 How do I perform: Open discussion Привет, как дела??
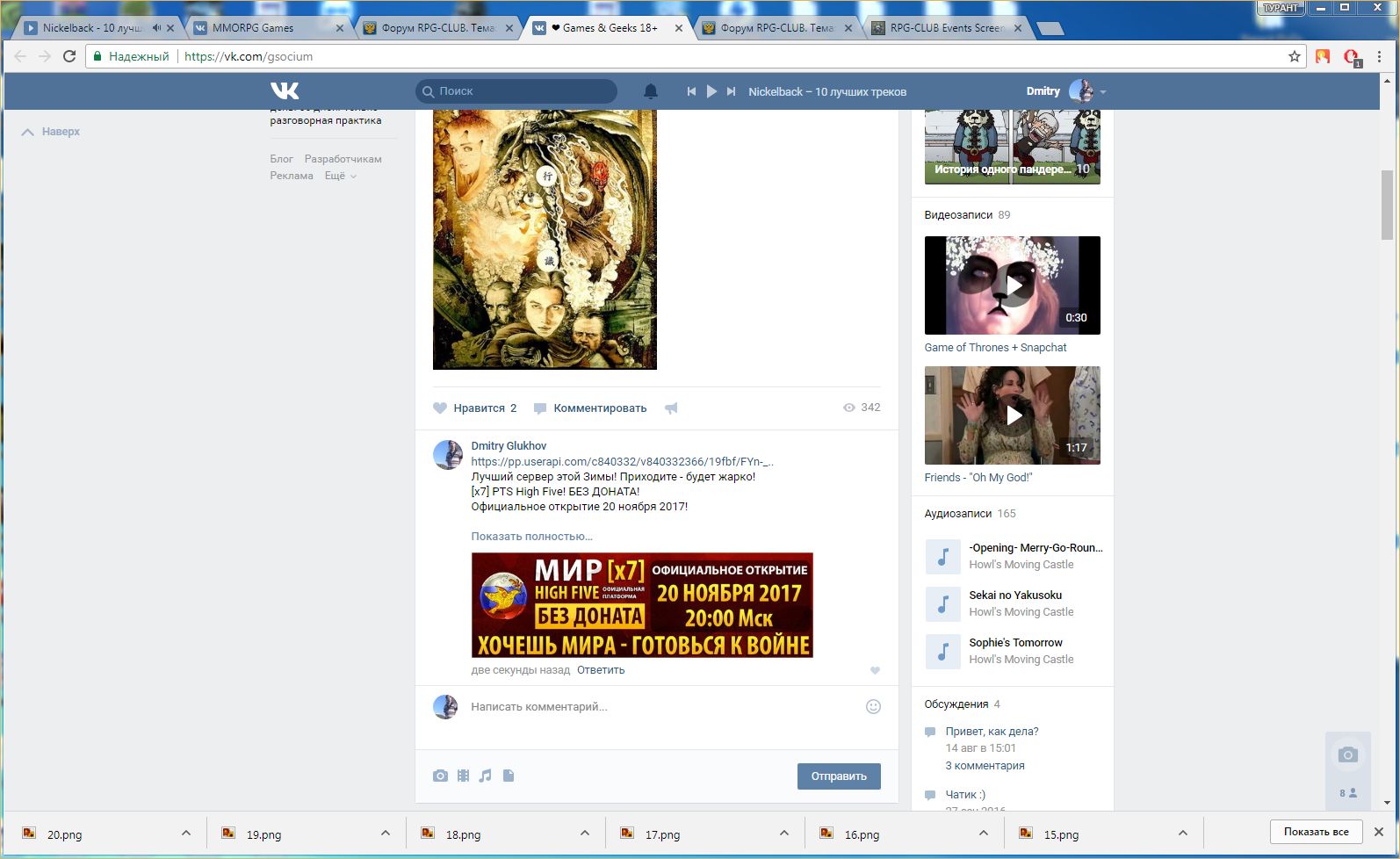[992, 732]
